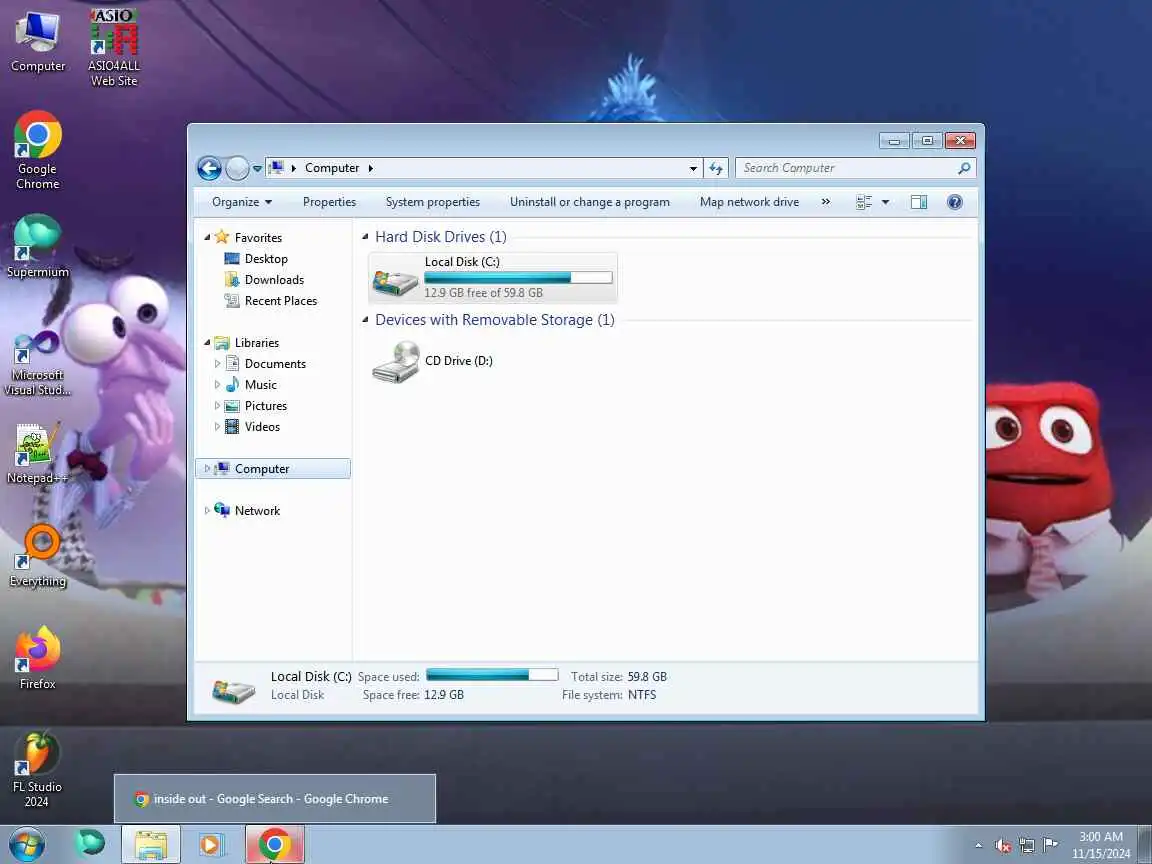Open the address bar history dropdown
Image resolution: width=1152 pixels, height=864 pixels.
693,168
